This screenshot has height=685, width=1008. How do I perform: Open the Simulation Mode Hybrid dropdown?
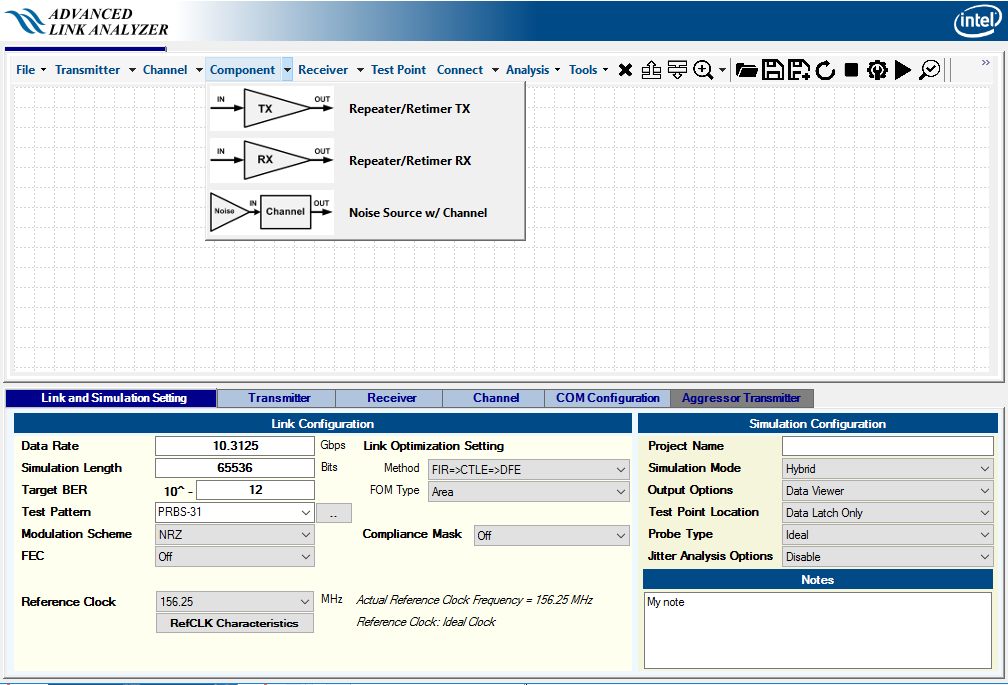pyautogui.click(x=986, y=469)
